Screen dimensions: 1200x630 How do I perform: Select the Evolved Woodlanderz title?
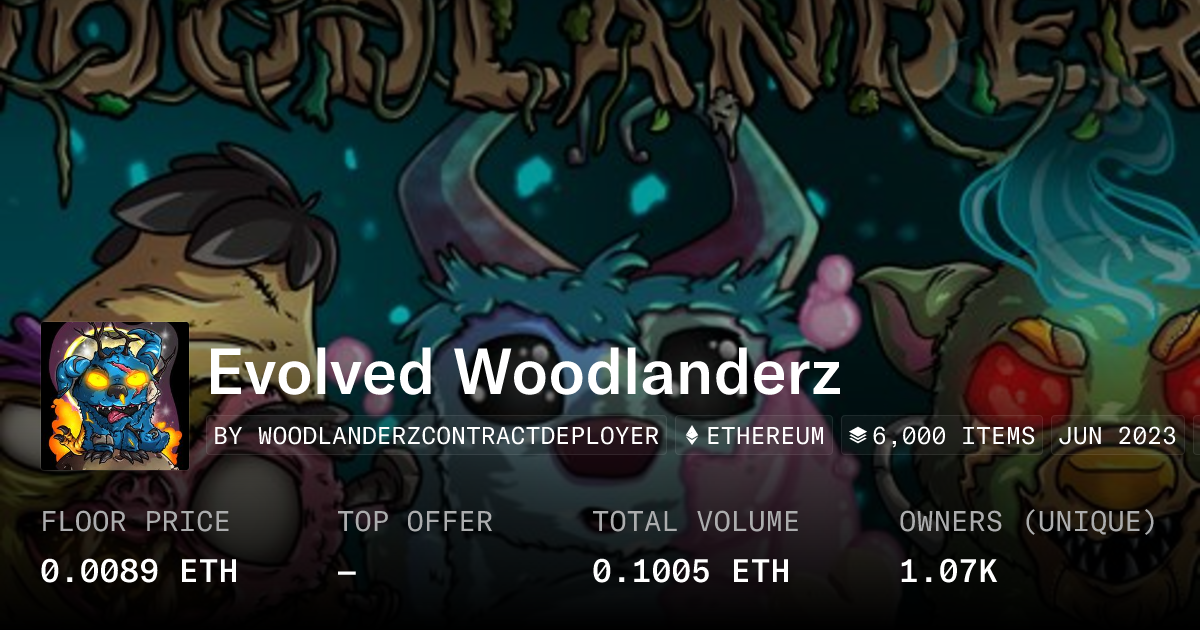click(524, 372)
